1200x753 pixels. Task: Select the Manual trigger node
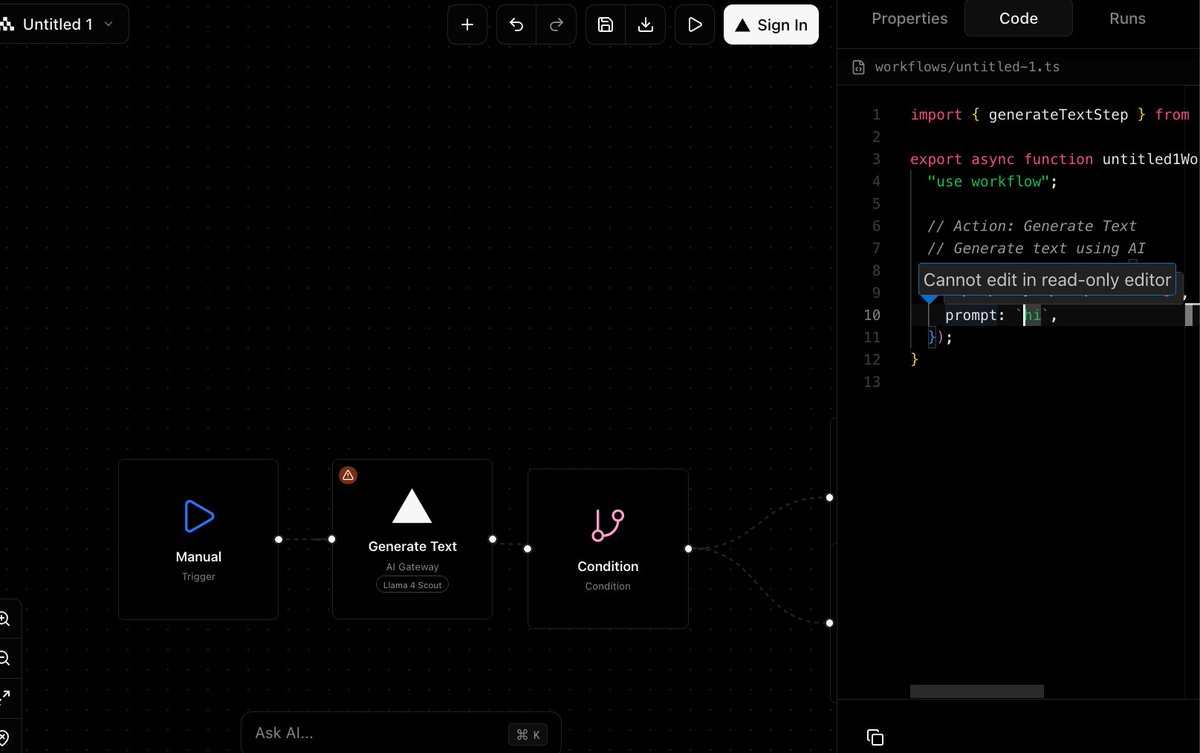click(x=198, y=539)
